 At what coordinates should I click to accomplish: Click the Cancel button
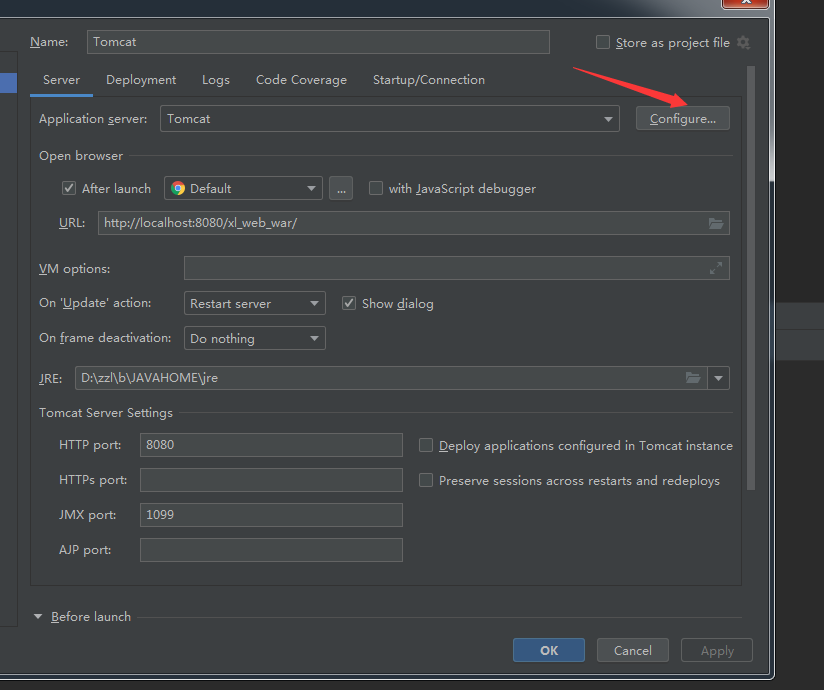pyautogui.click(x=633, y=650)
